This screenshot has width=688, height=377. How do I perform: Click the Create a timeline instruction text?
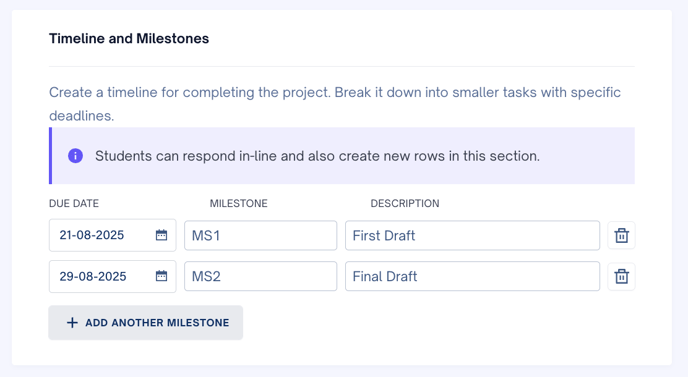pos(335,104)
